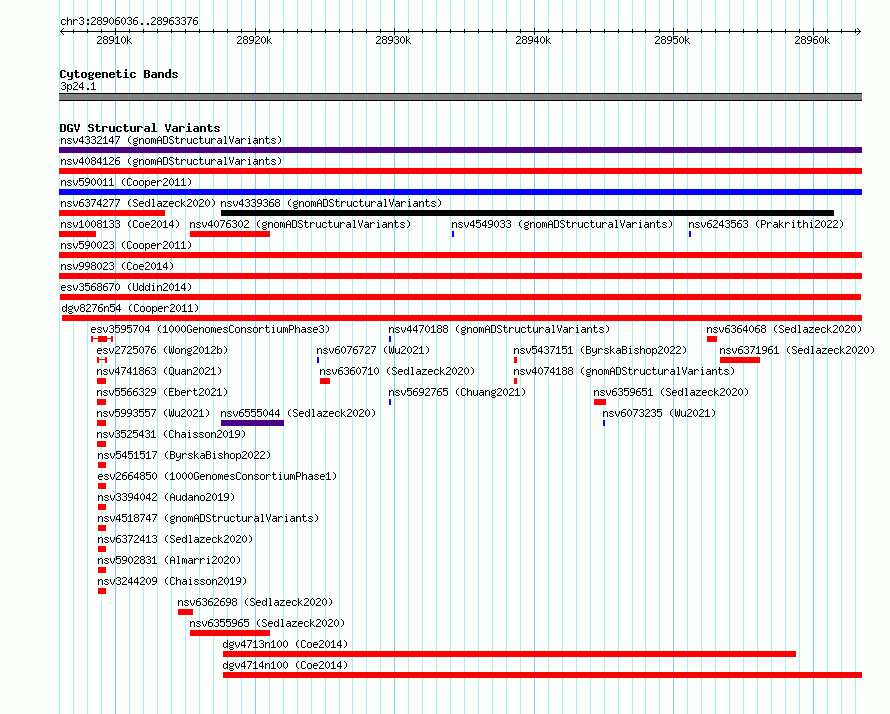Select nsv5993557 (Wu2021) label

click(x=153, y=413)
